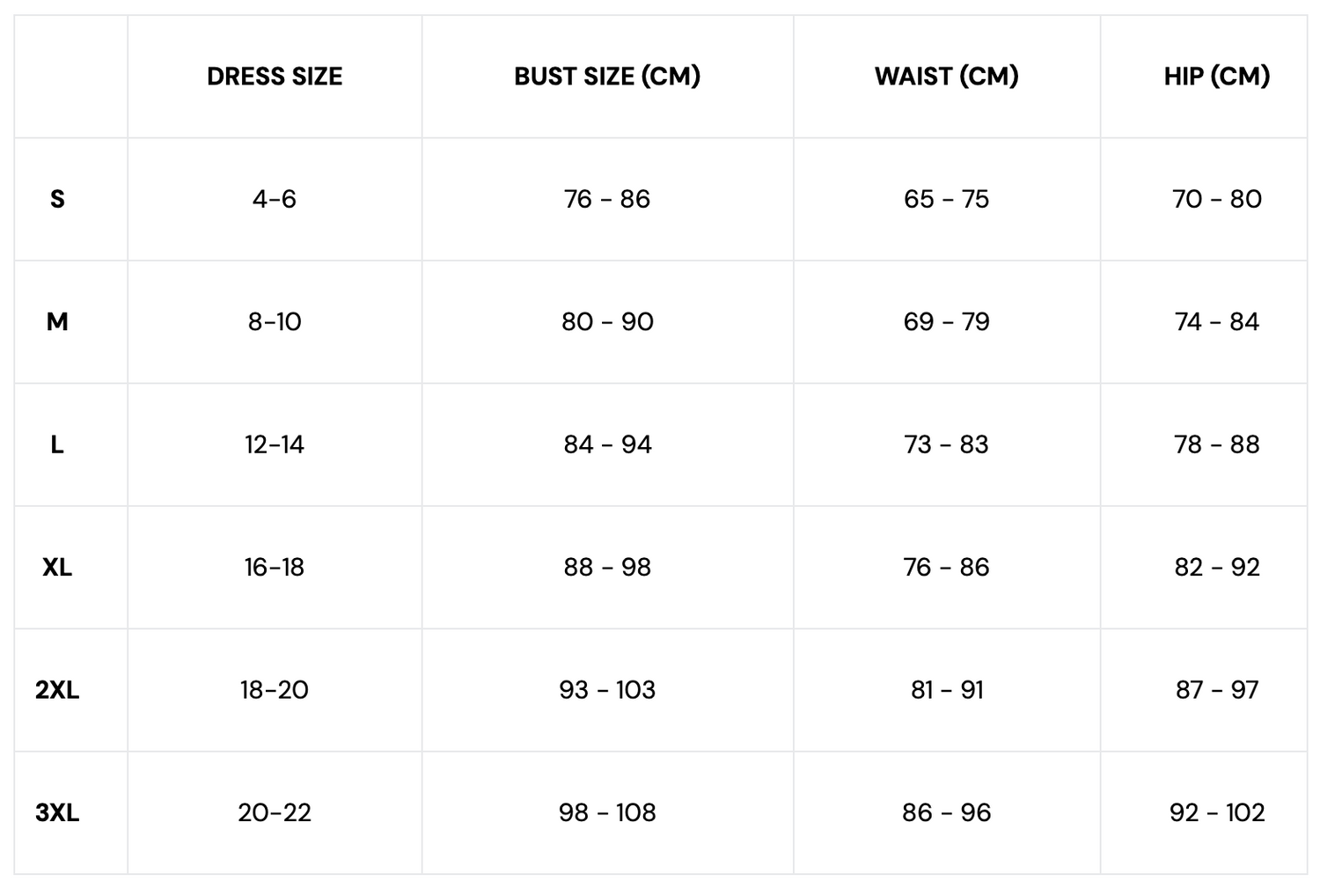Select the 3XL size row label
This screenshot has width=1320, height=896.
[x=57, y=812]
